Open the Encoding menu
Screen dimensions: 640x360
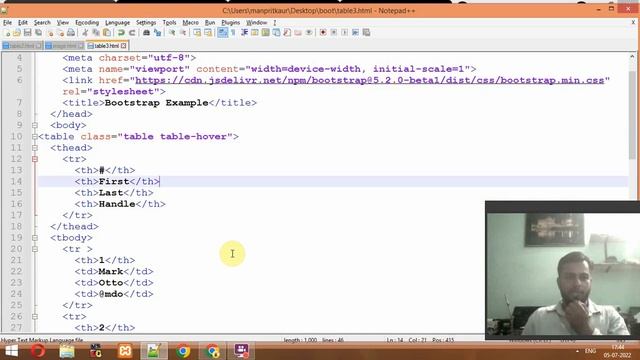tap(87, 22)
